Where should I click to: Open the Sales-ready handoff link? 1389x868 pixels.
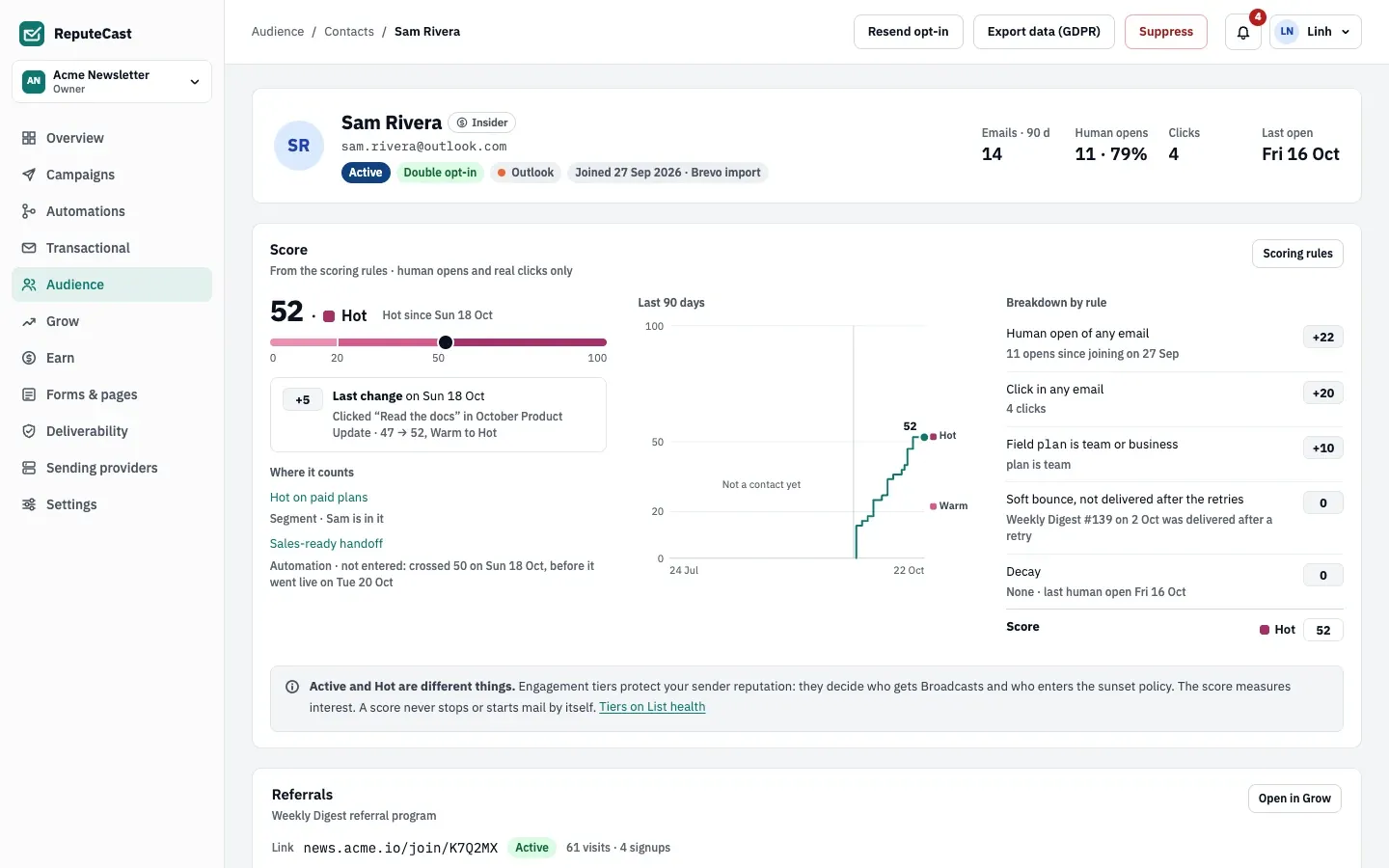(x=326, y=544)
